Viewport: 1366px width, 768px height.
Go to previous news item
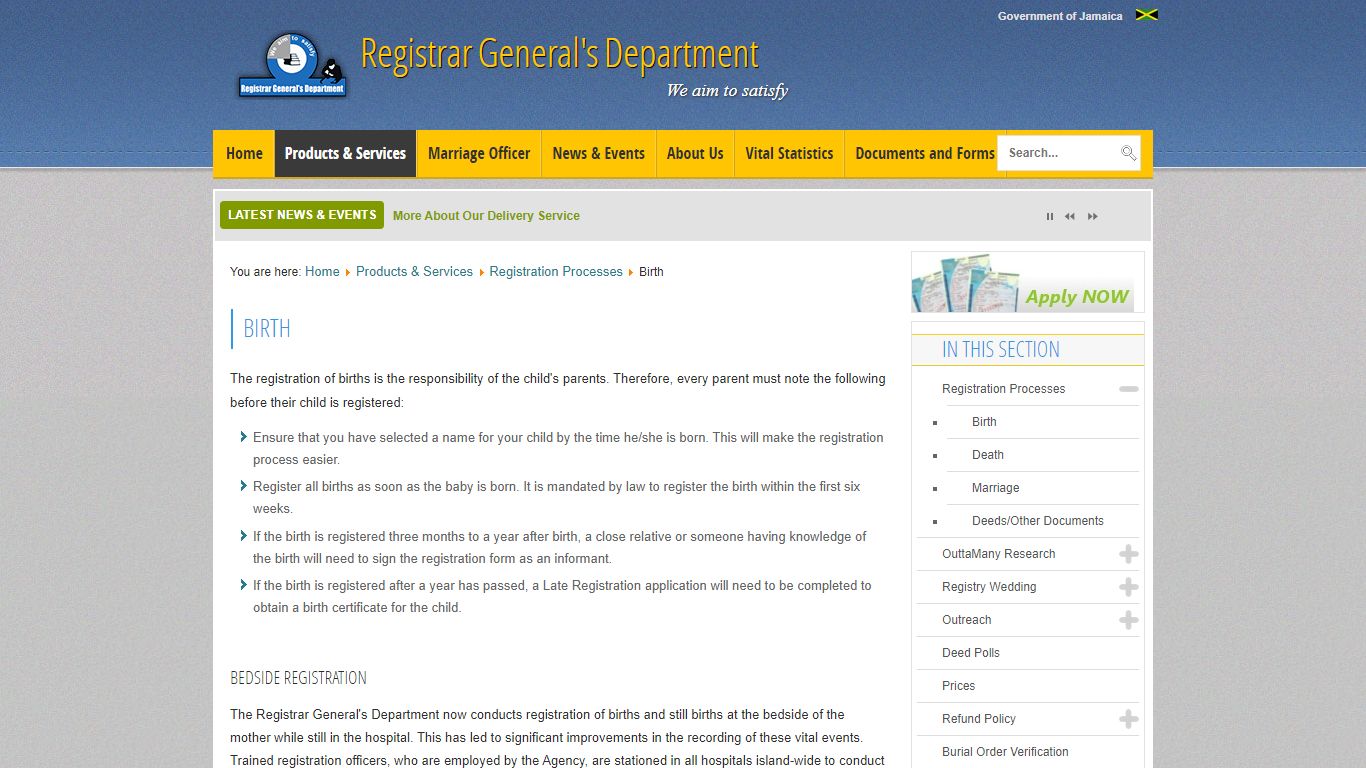pos(1070,216)
